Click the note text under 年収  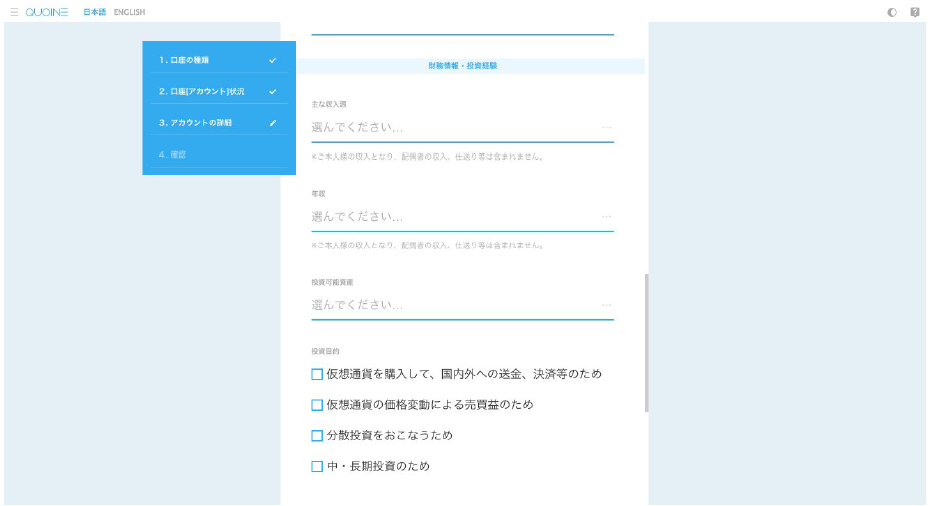(428, 245)
